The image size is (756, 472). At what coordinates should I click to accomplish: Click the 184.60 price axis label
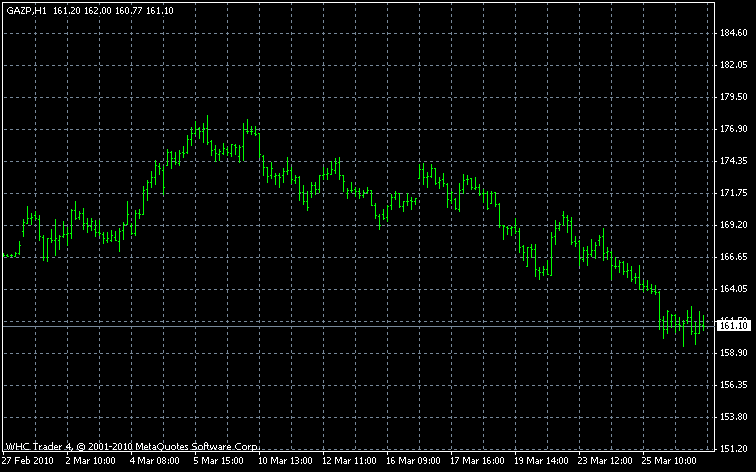click(x=735, y=33)
